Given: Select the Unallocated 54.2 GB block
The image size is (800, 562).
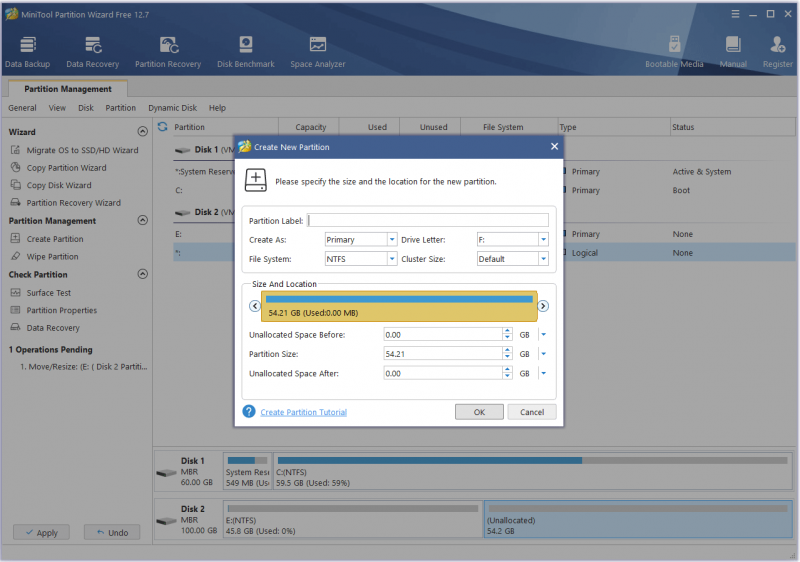Looking at the screenshot, I should click(x=638, y=520).
